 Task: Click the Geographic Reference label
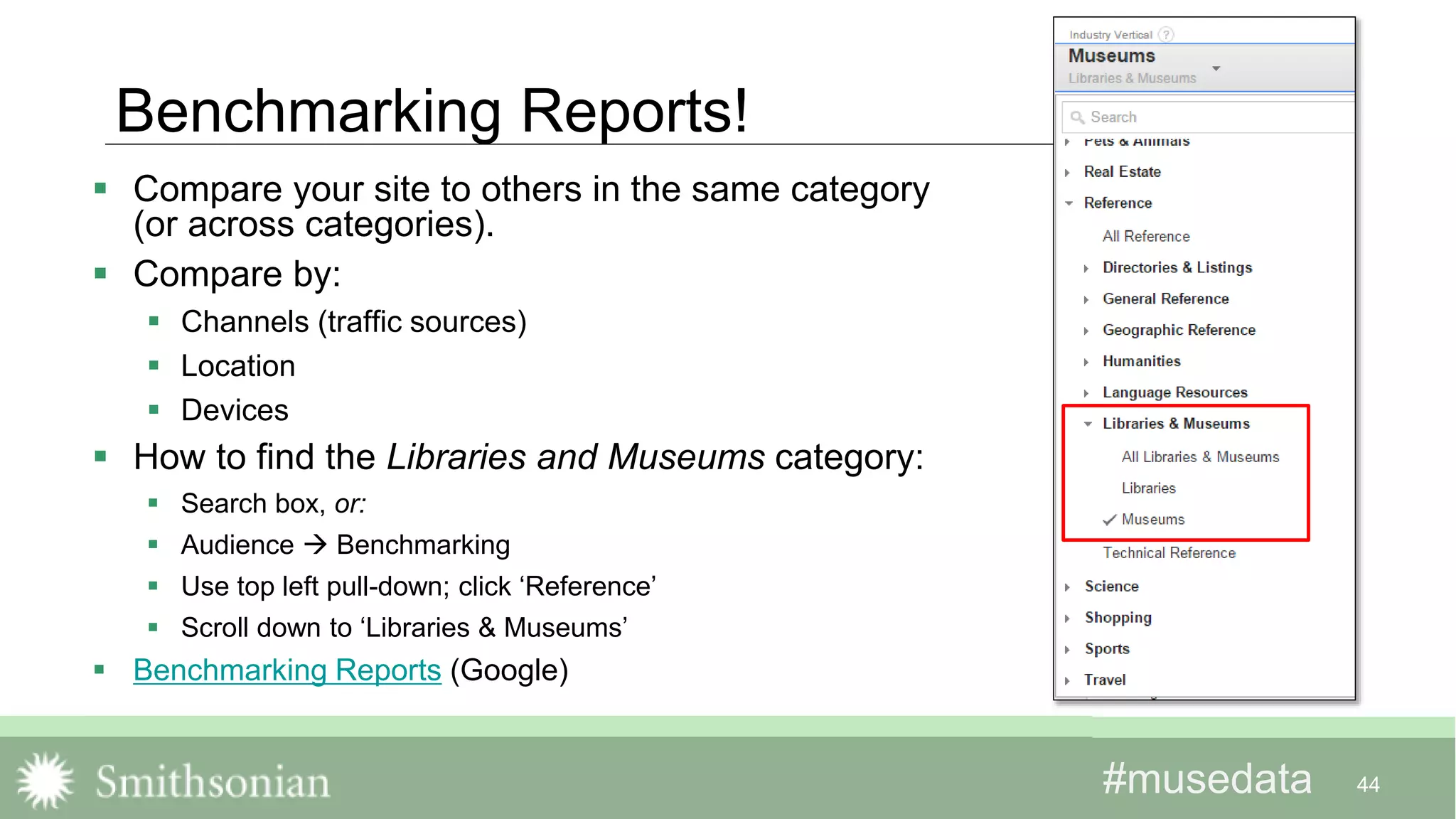click(x=1179, y=330)
